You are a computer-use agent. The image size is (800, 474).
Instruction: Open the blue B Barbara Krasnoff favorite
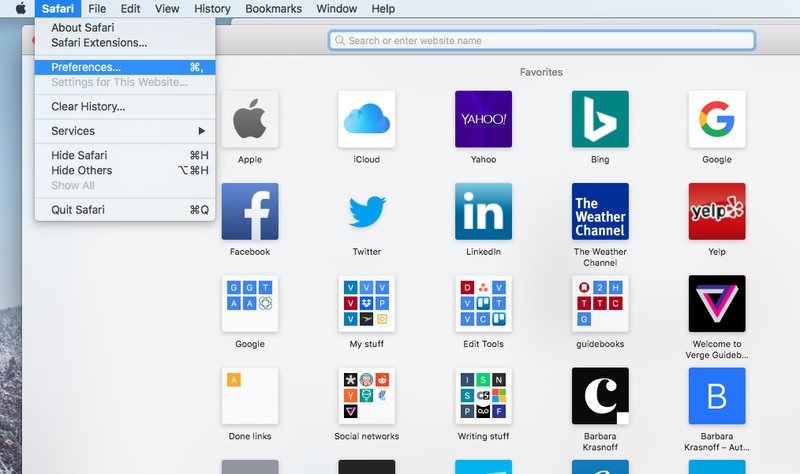click(717, 396)
